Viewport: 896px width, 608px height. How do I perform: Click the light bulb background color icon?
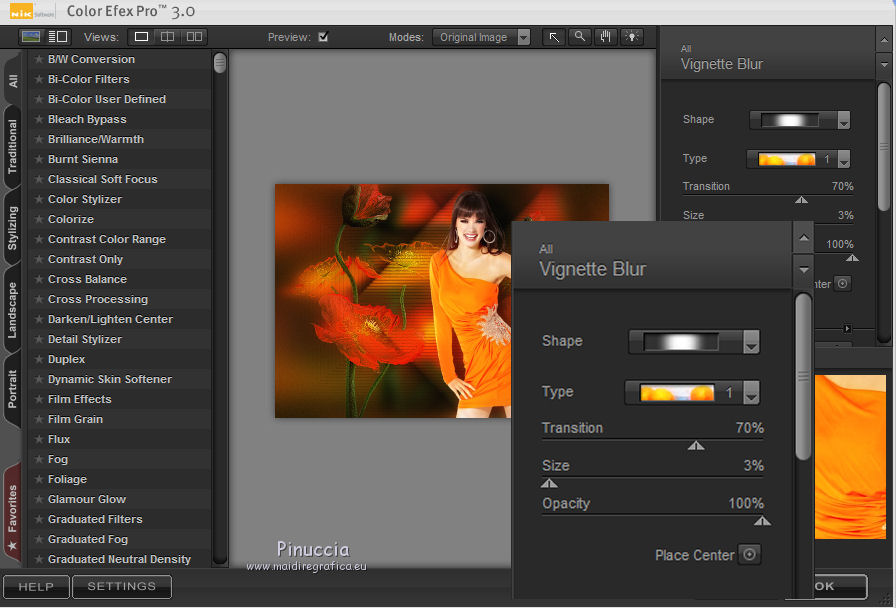click(x=631, y=37)
